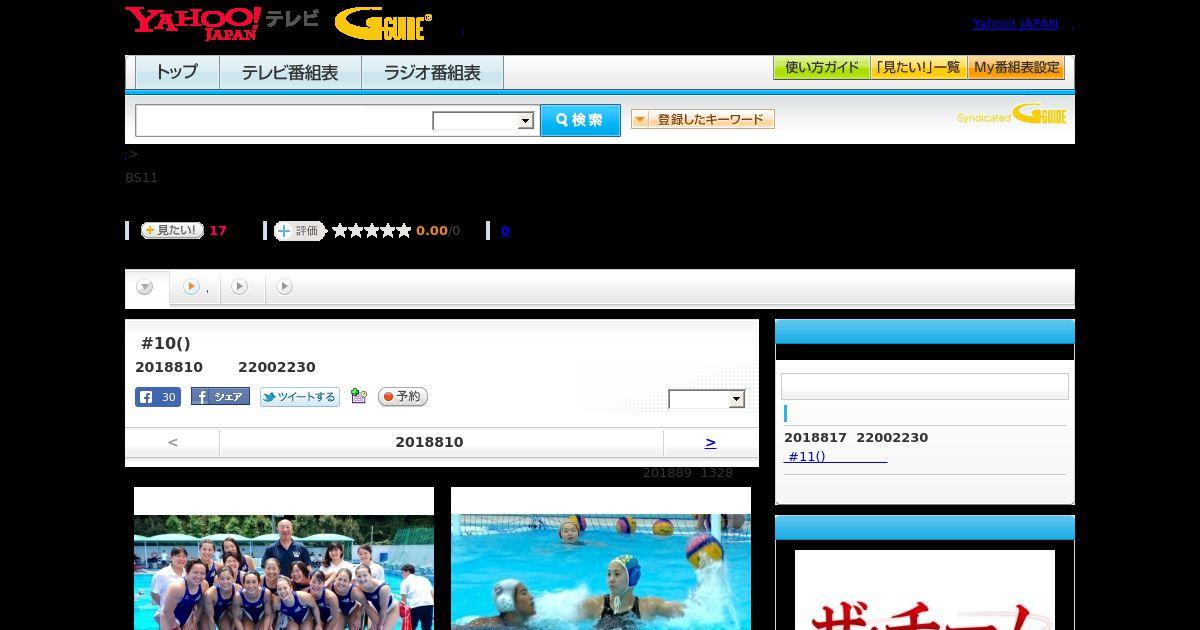This screenshot has height=630, width=1200.
Task: Focus the keyword search field
Action: [284, 120]
